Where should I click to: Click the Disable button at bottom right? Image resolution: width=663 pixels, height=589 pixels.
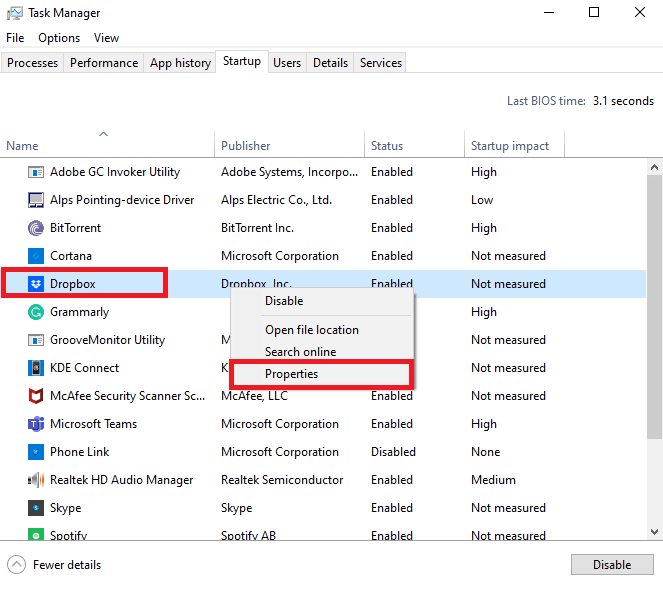pos(612,564)
